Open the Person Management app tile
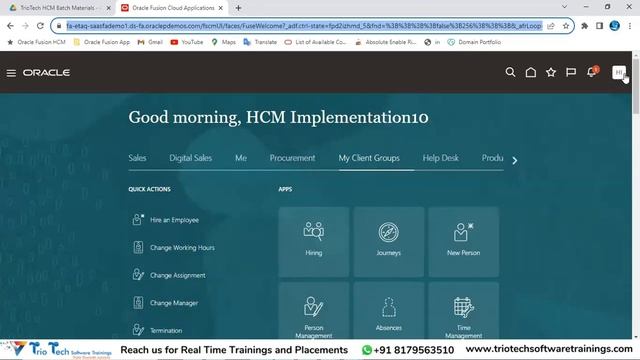Screen dimensions: 640x360 (x=314, y=311)
